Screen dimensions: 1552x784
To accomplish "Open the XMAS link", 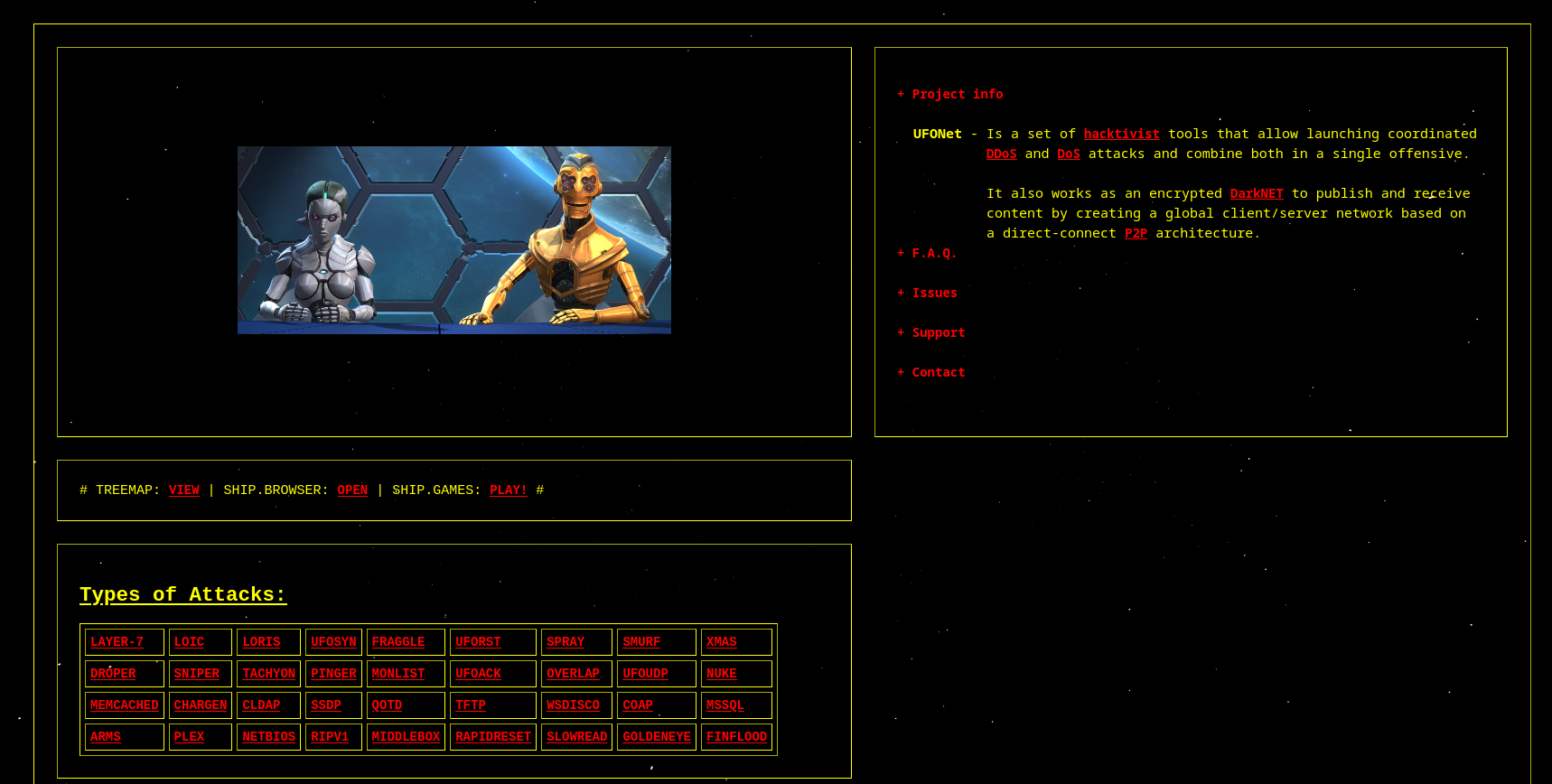I will (x=722, y=642).
